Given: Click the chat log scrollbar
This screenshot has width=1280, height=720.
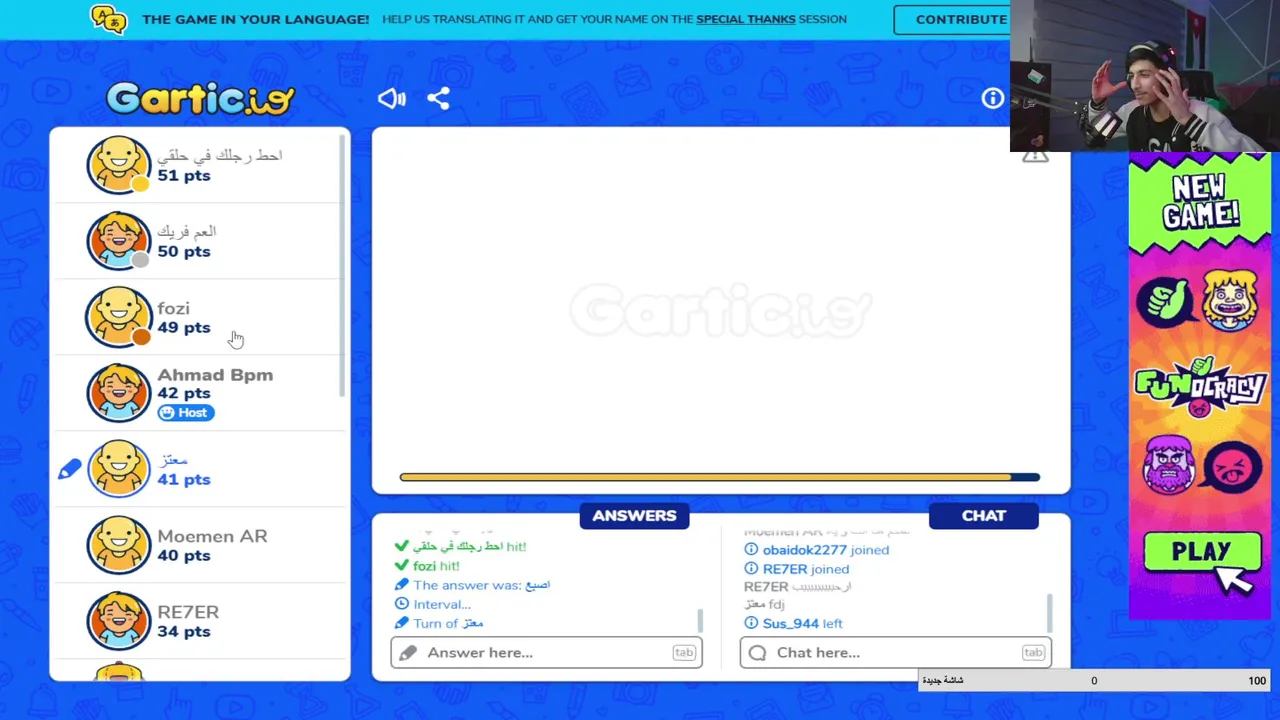Looking at the screenshot, I should 1049,613.
